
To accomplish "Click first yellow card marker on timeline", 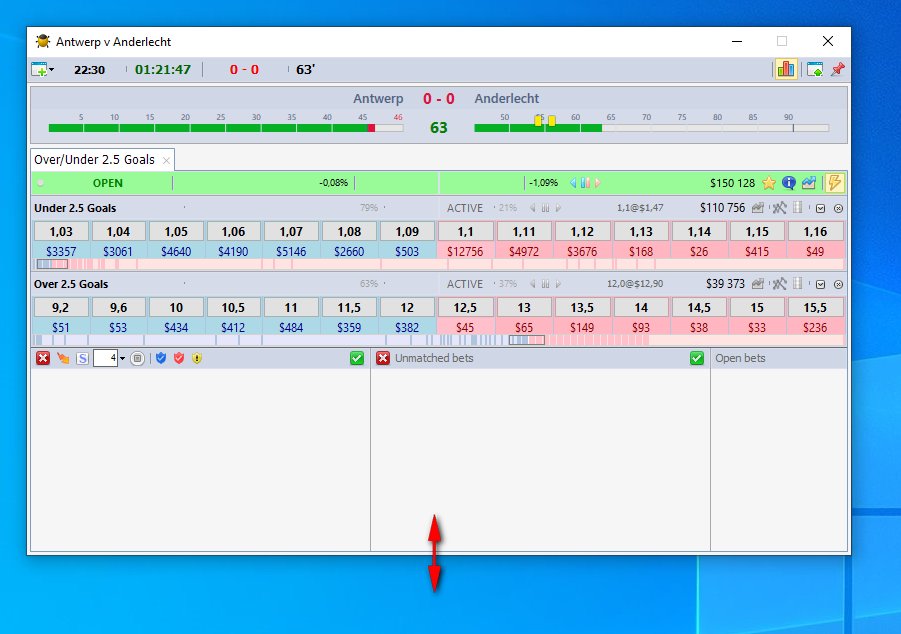I will pos(538,121).
